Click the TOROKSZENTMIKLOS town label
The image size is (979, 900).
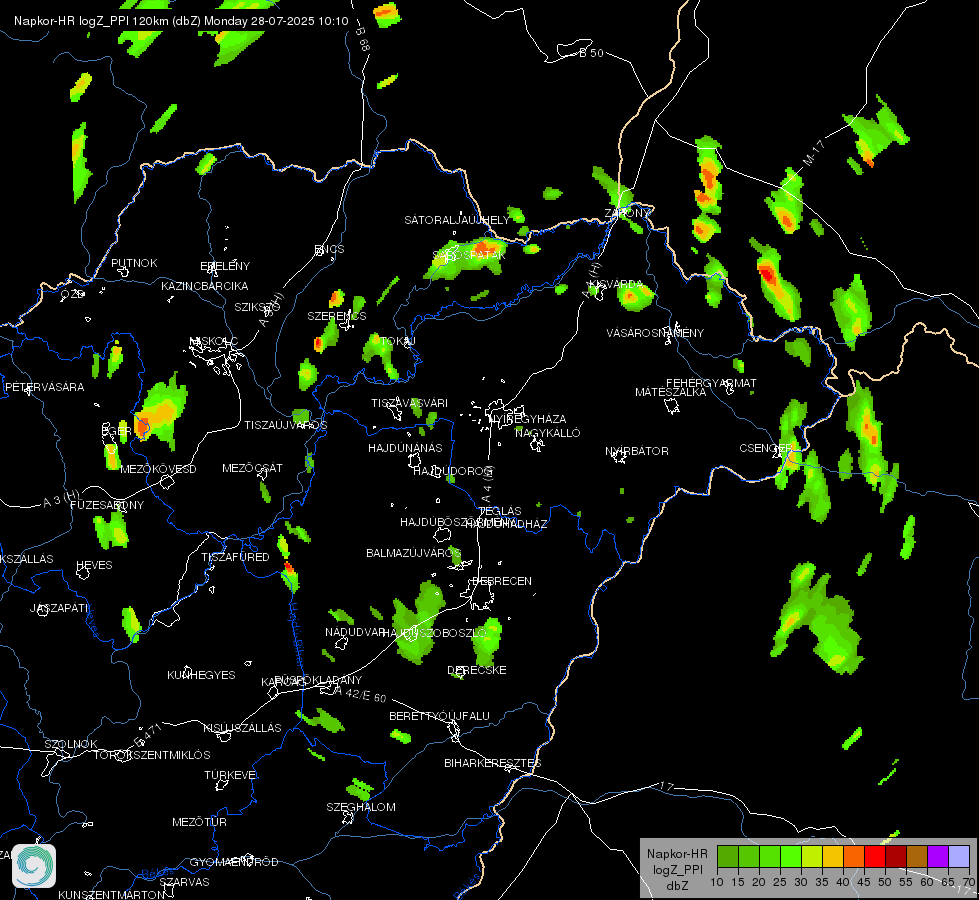click(x=152, y=755)
